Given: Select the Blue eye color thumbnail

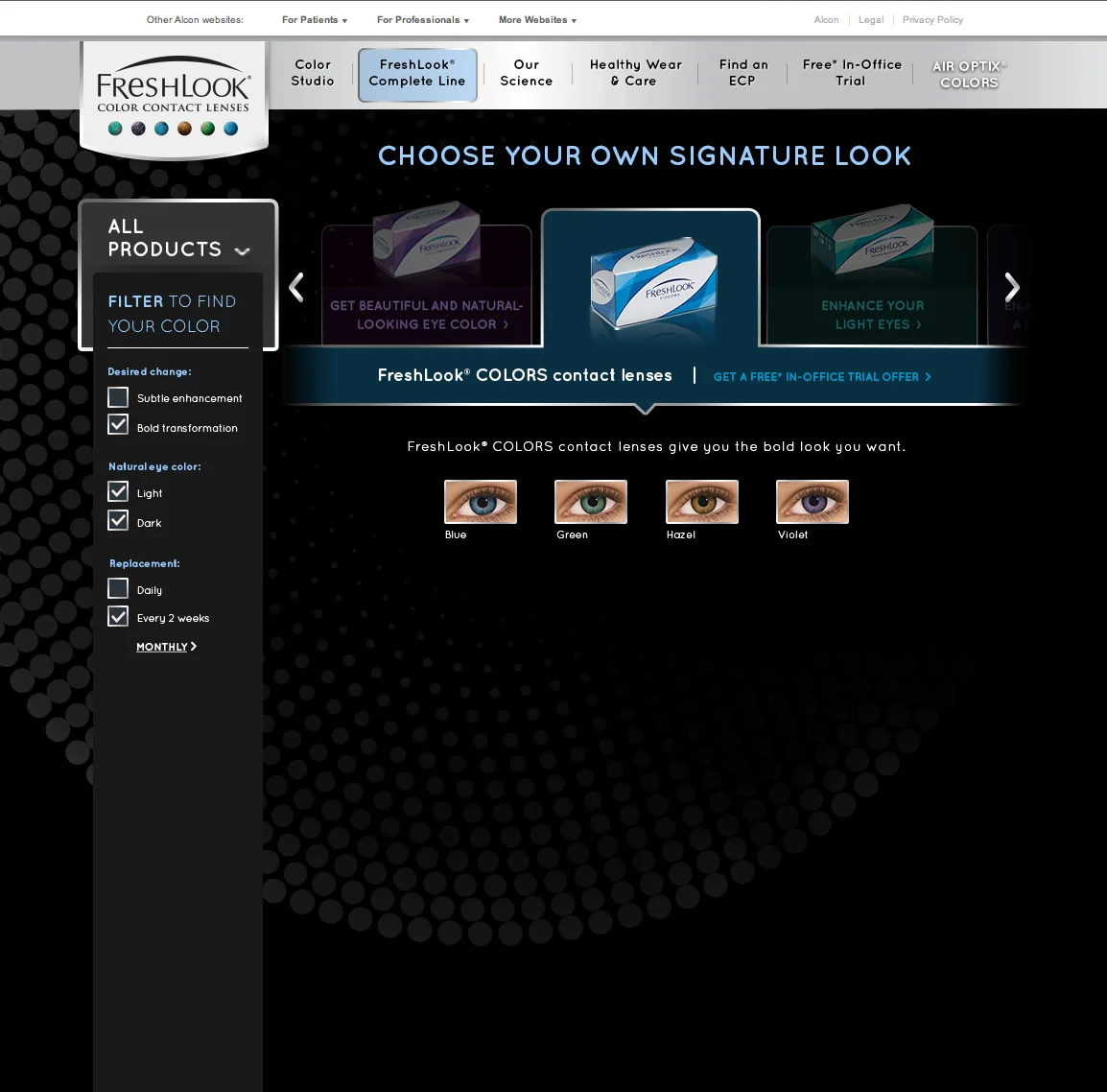Looking at the screenshot, I should (x=480, y=502).
